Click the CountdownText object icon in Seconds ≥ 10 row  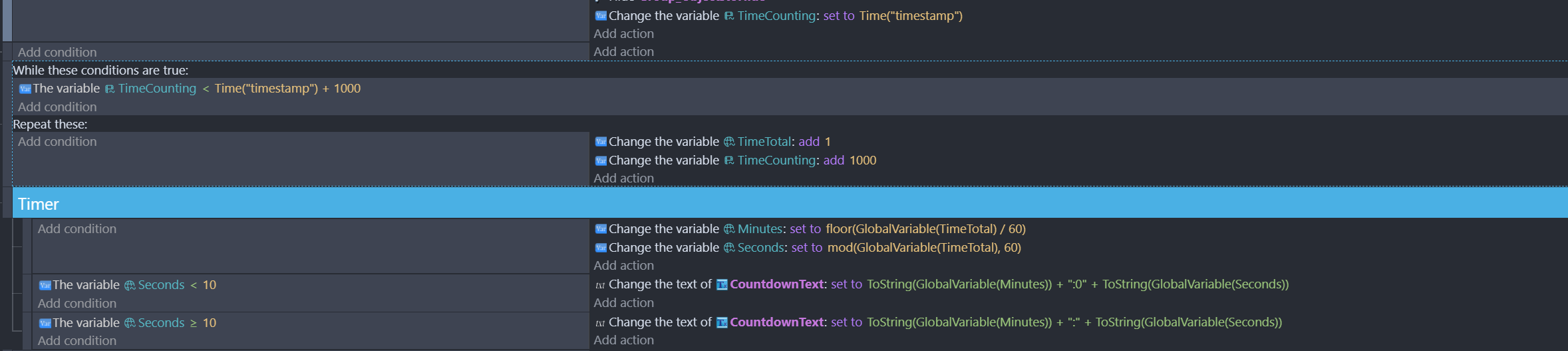click(722, 323)
